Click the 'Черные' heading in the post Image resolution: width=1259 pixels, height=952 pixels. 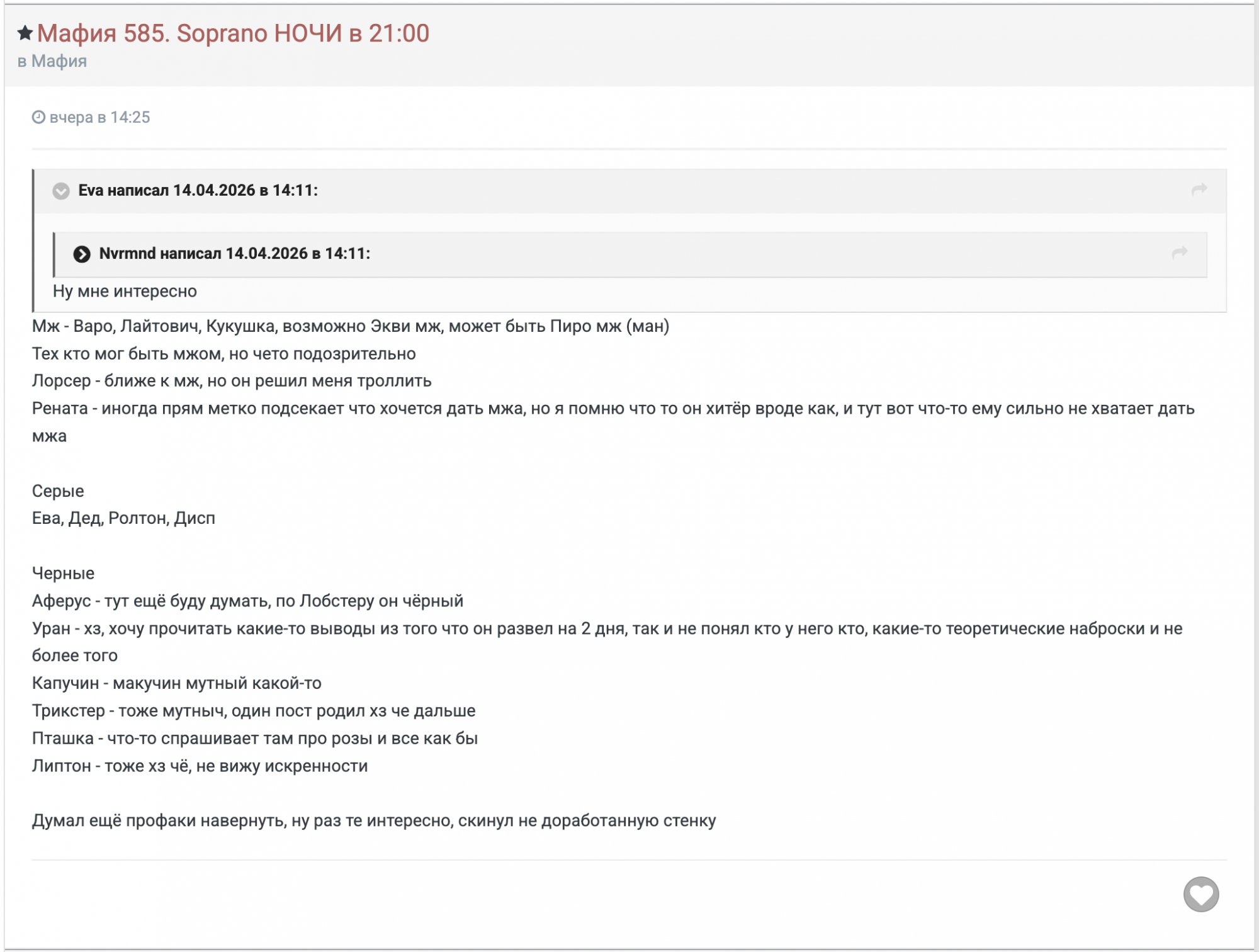pyautogui.click(x=63, y=573)
